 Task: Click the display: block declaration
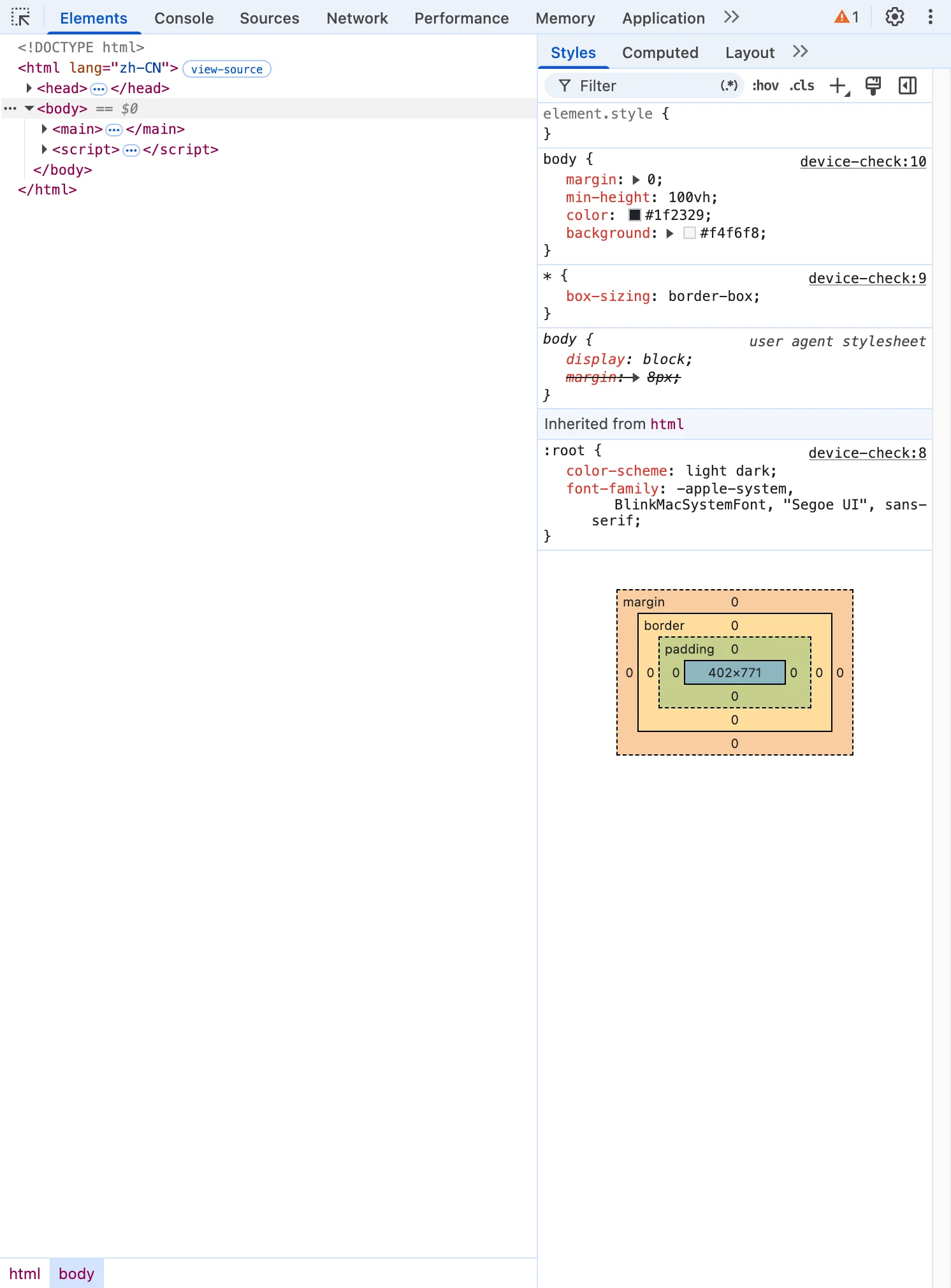tap(628, 359)
